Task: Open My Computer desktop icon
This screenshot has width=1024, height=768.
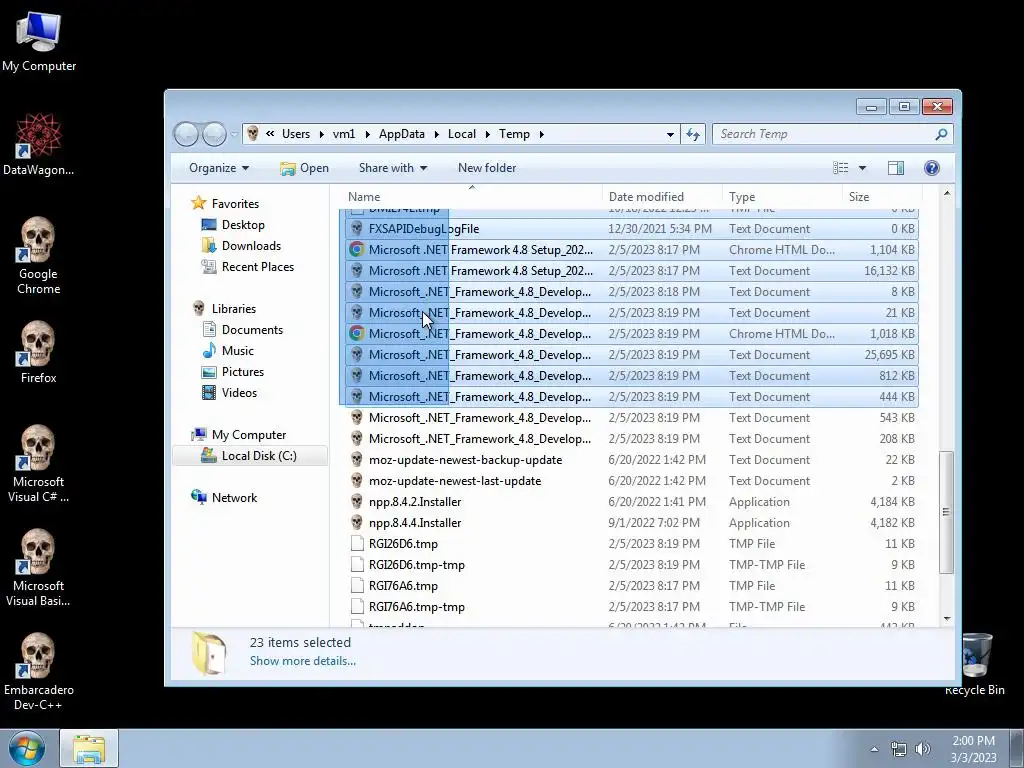Action: pyautogui.click(x=39, y=42)
